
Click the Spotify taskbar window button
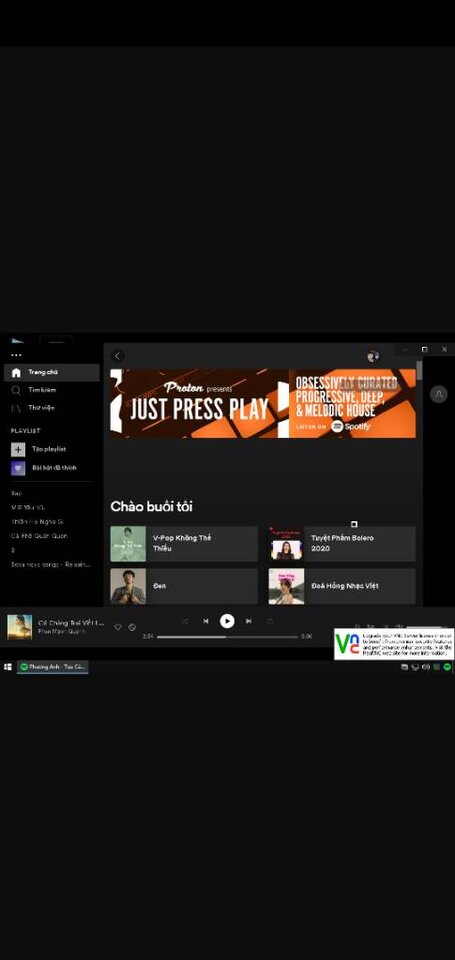[53, 667]
